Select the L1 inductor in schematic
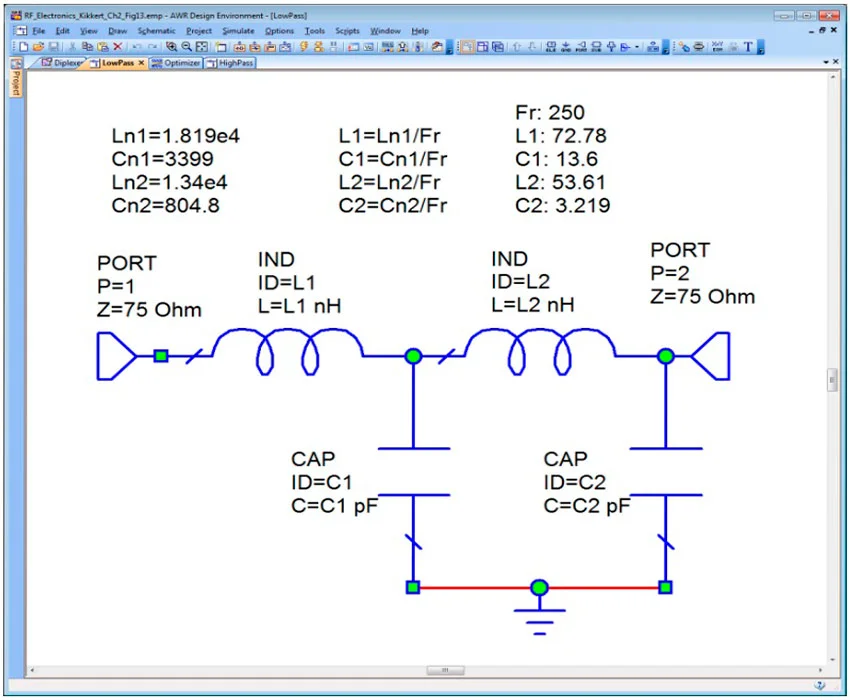The width and height of the screenshot is (850, 700). 289,351
